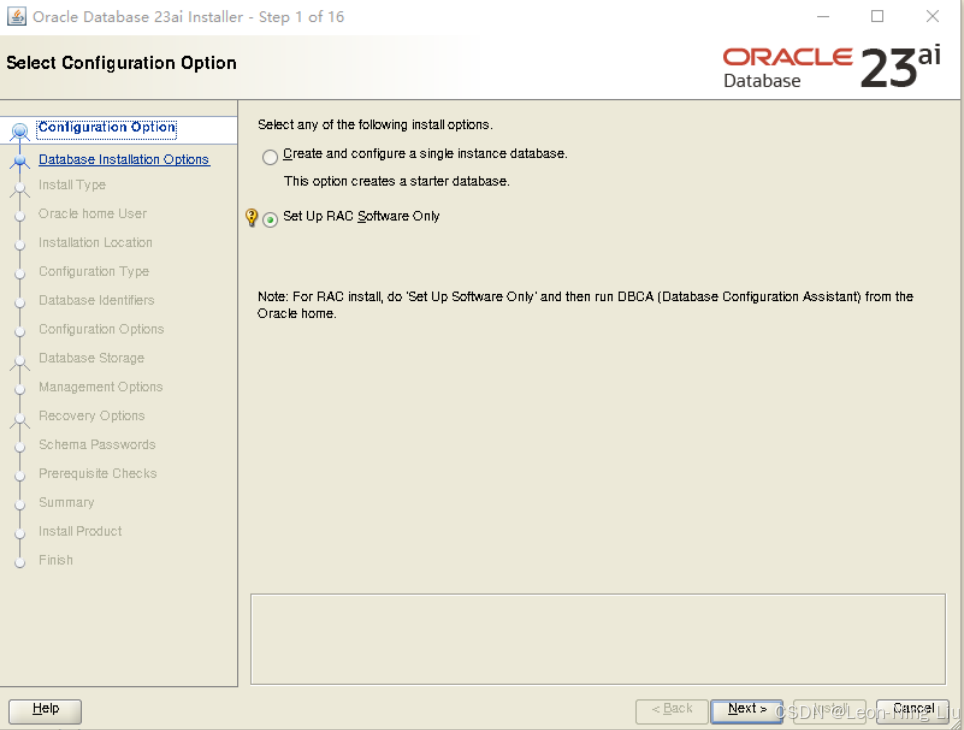Viewport: 964px width, 730px height.
Task: Click the yellow hint lightbulb icon
Action: point(251,217)
